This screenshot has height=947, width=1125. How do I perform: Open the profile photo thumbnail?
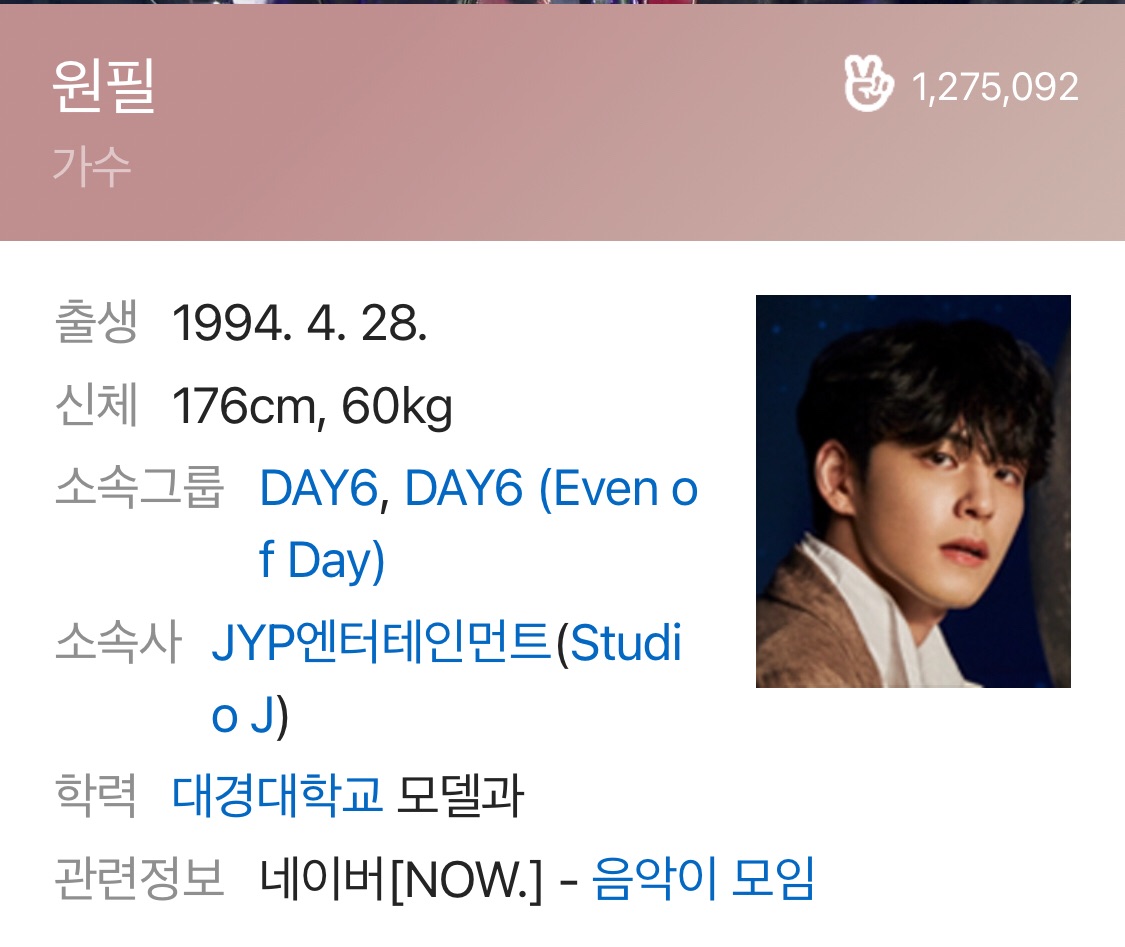913,491
